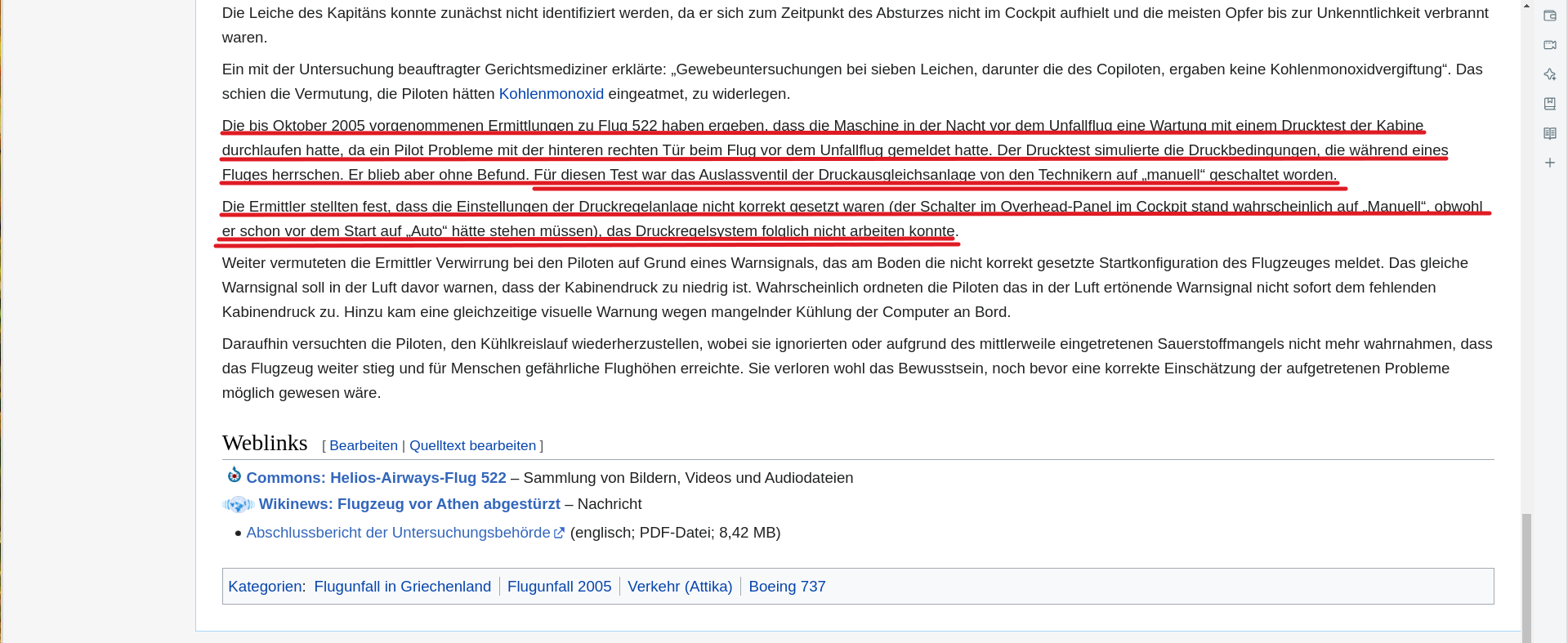The height and width of the screenshot is (643, 1568).
Task: Click paragraph starting "Weiter vermuteten die Ermittler"
Action: (845, 288)
